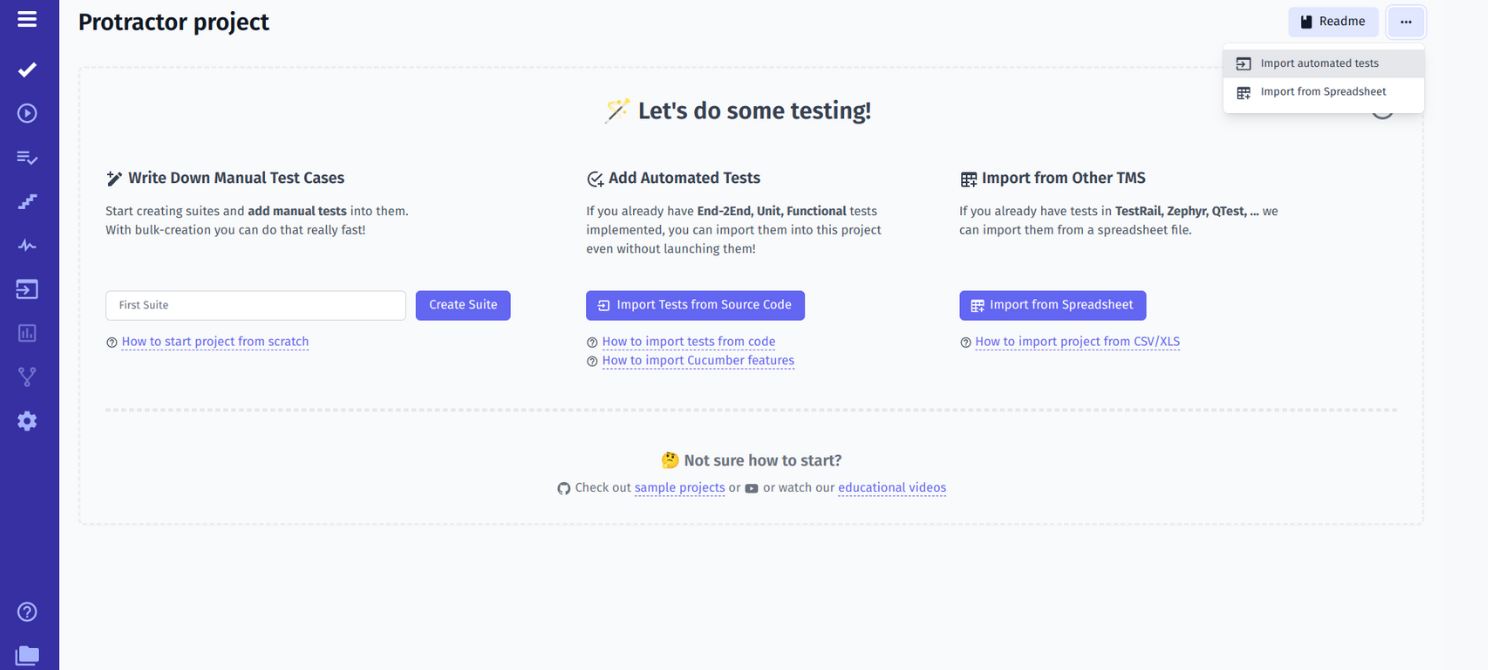Select the branching workflow icon in sidebar
This screenshot has width=1488, height=670.
tap(27, 377)
